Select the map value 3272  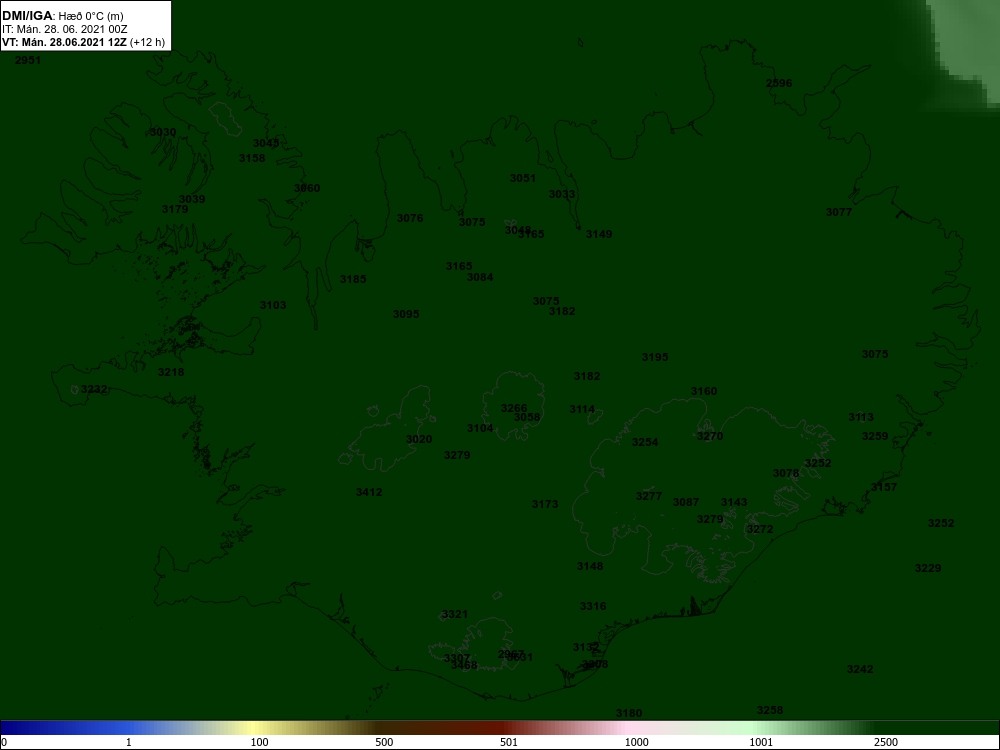click(760, 529)
